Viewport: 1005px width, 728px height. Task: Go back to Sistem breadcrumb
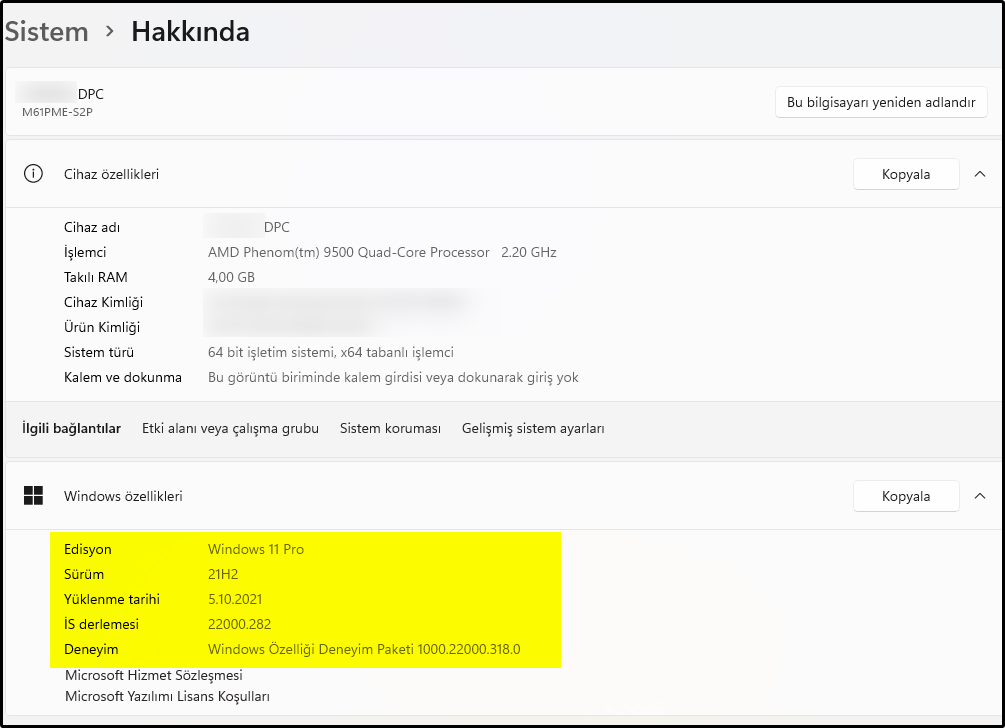(x=46, y=31)
